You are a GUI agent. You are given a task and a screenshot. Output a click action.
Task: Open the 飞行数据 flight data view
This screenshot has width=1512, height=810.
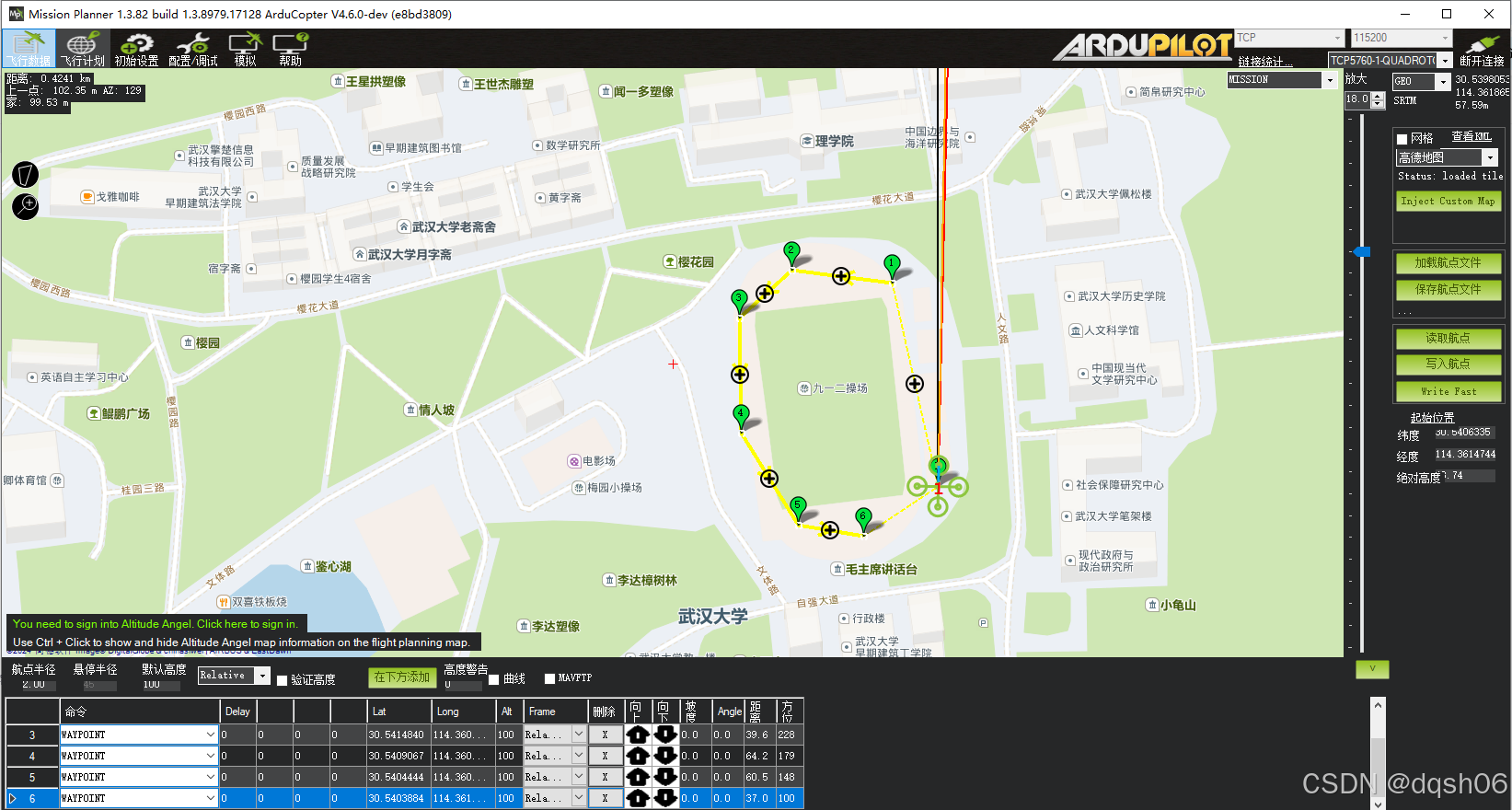tap(29, 48)
